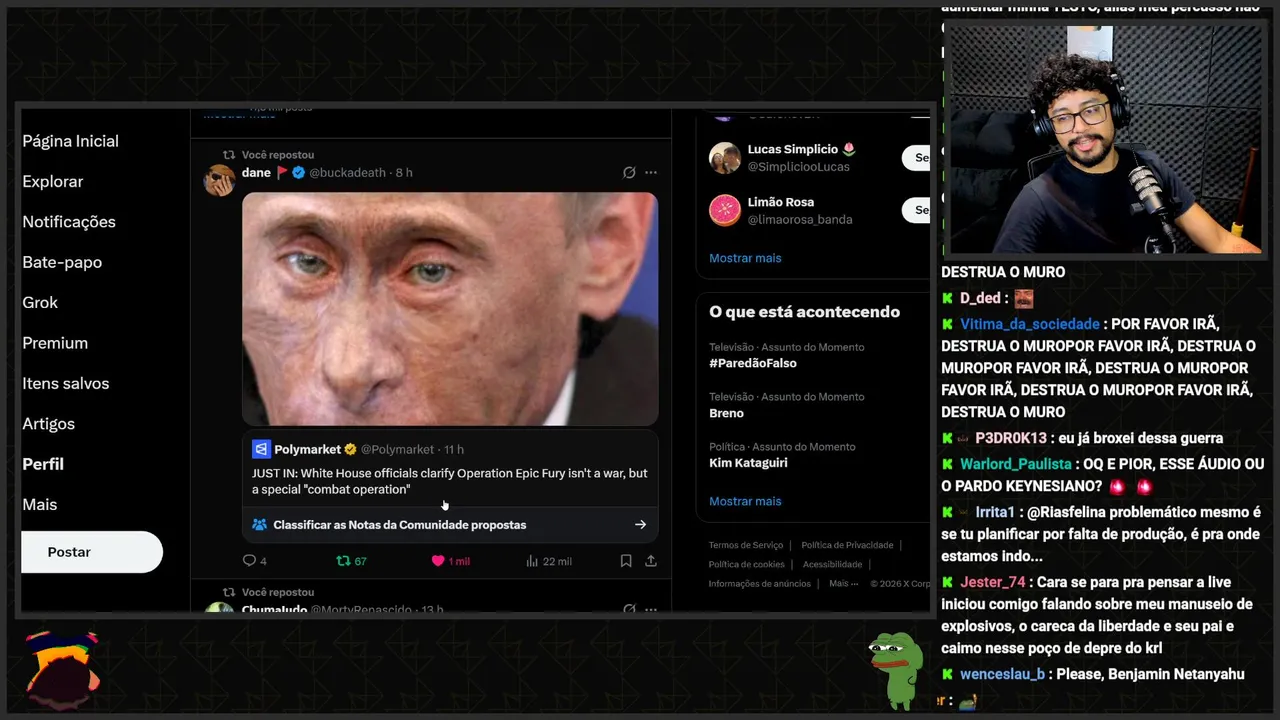1280x720 pixels.
Task: Click chat username P3DR0K13
Action: (x=1010, y=438)
